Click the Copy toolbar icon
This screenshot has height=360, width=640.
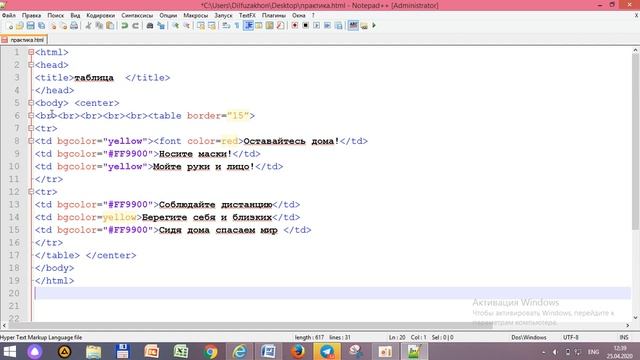99,26
